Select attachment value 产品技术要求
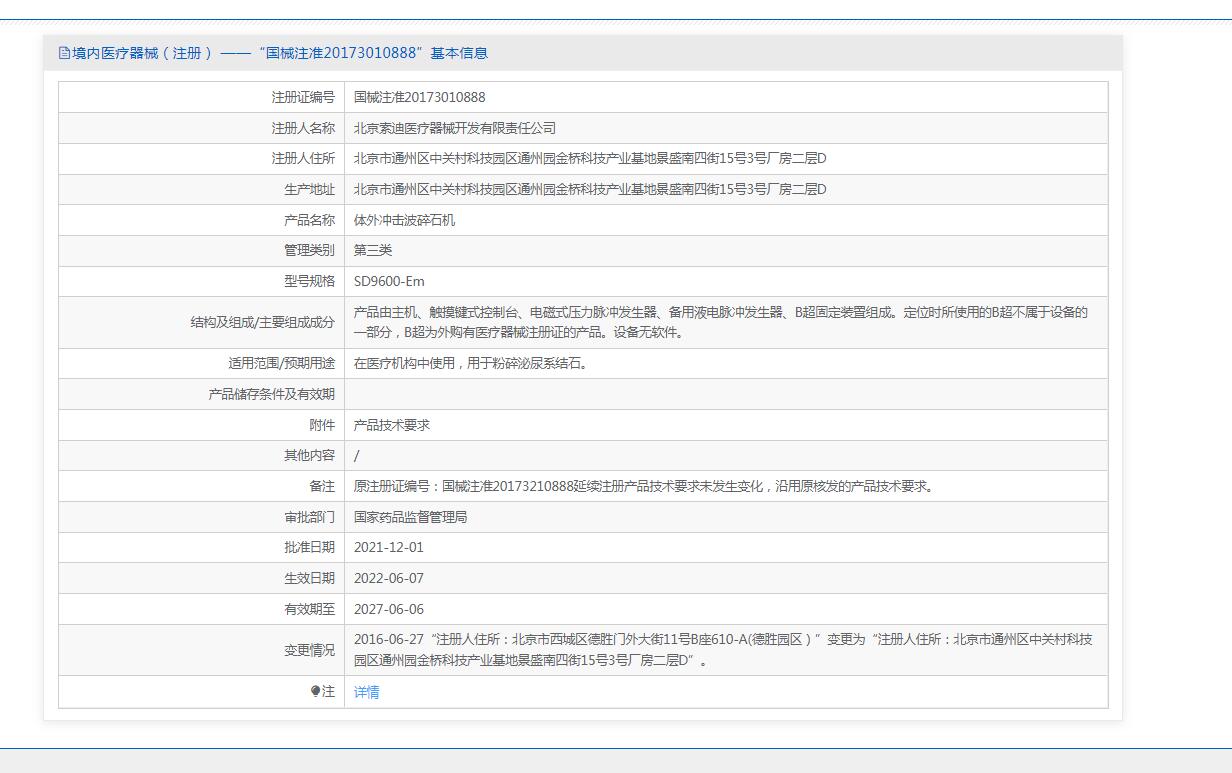Screen dimensions: 1232x773 pos(392,425)
